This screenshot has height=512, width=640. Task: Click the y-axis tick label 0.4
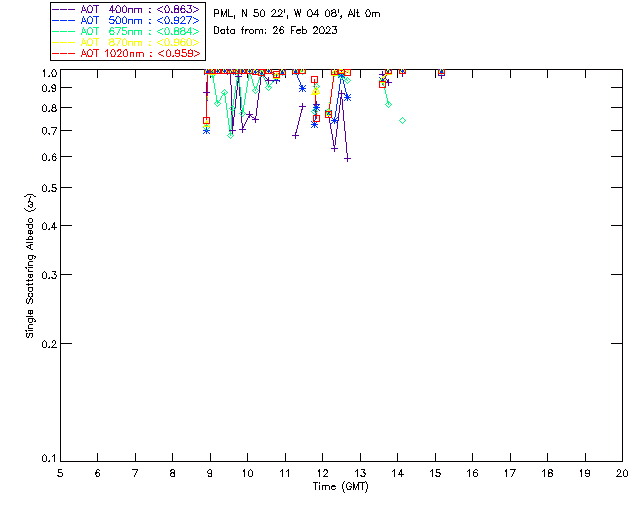(49, 226)
